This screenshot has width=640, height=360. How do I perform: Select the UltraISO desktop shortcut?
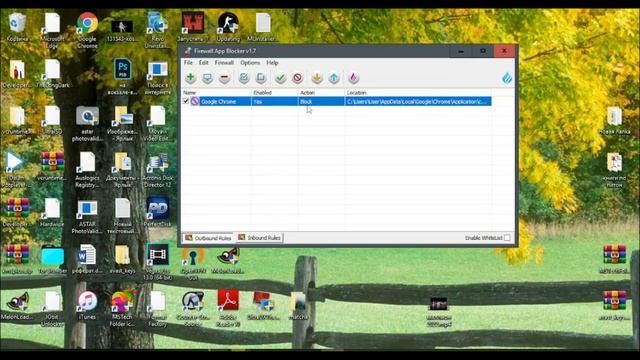(52, 120)
